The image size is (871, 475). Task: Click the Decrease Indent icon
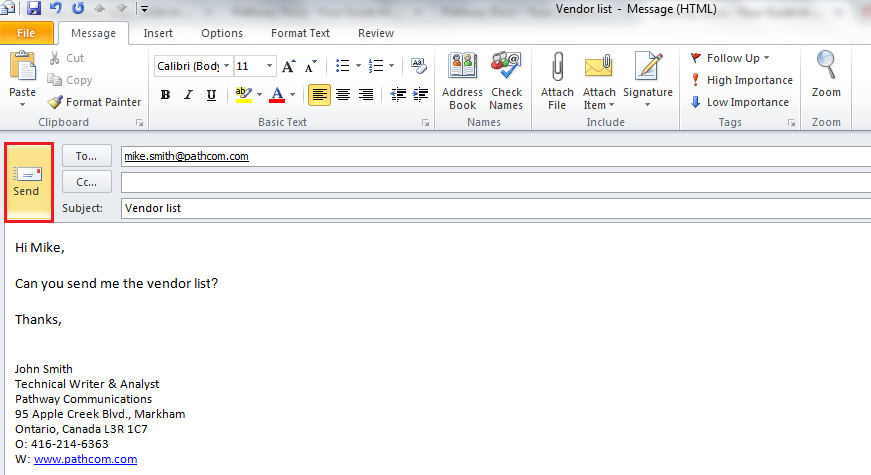(398, 95)
